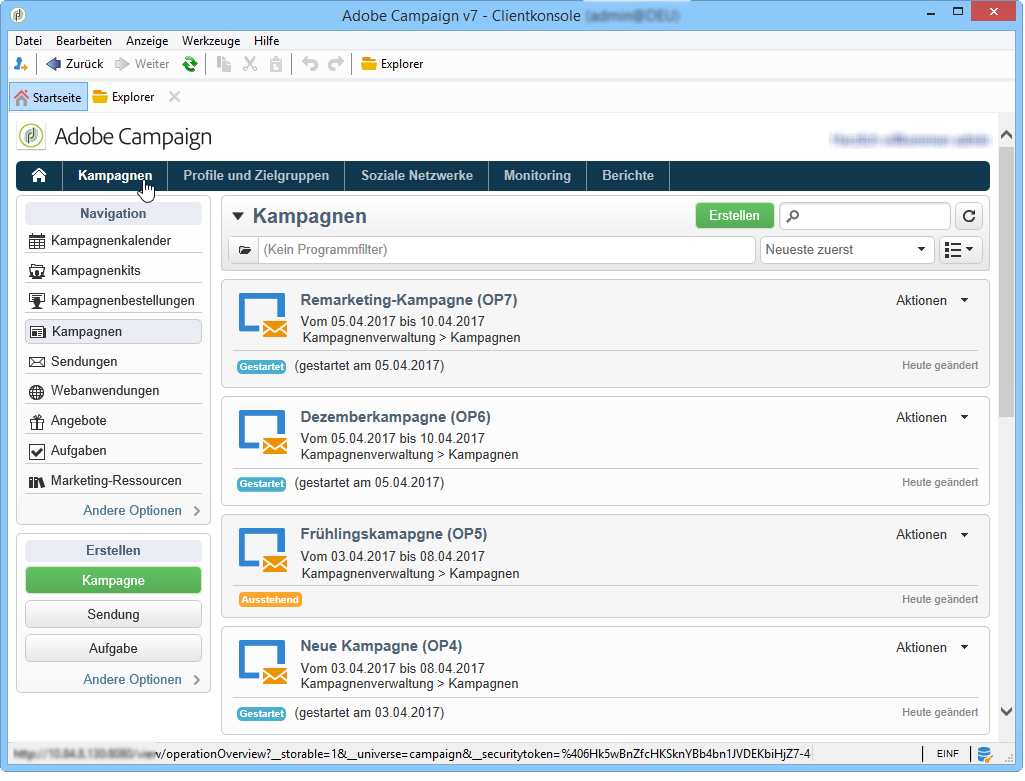Close the current tab with X
The height and width of the screenshot is (781, 1025).
(175, 97)
